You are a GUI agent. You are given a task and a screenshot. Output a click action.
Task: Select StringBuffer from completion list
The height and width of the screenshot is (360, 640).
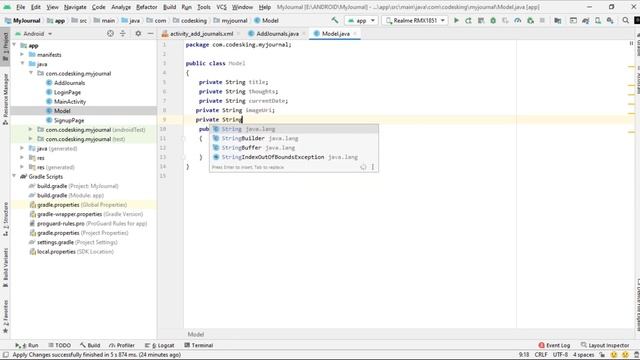click(294, 148)
